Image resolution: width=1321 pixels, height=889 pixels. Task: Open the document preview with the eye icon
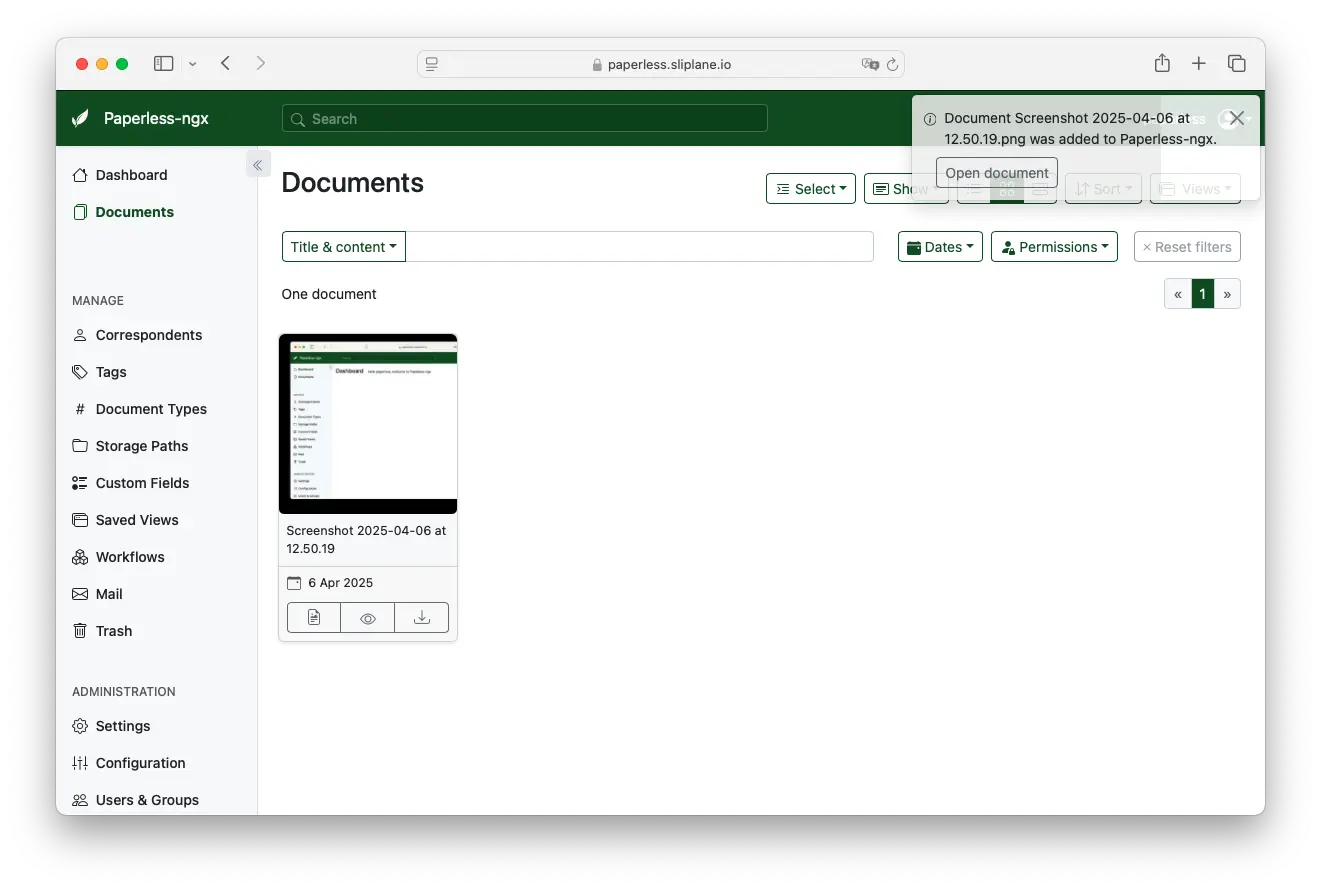point(367,617)
